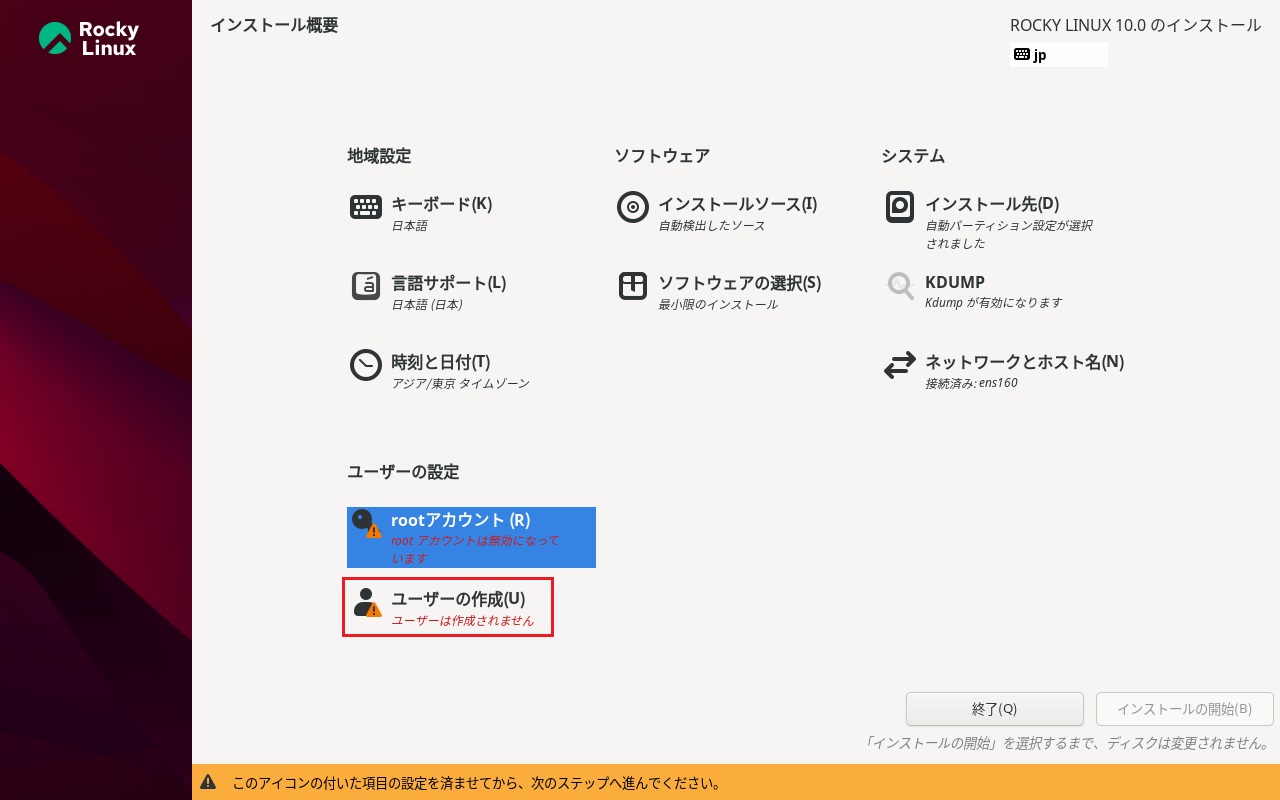1280x800 pixels.
Task: Open 時刻と日付(T) settings label
Action: pyautogui.click(x=440, y=362)
